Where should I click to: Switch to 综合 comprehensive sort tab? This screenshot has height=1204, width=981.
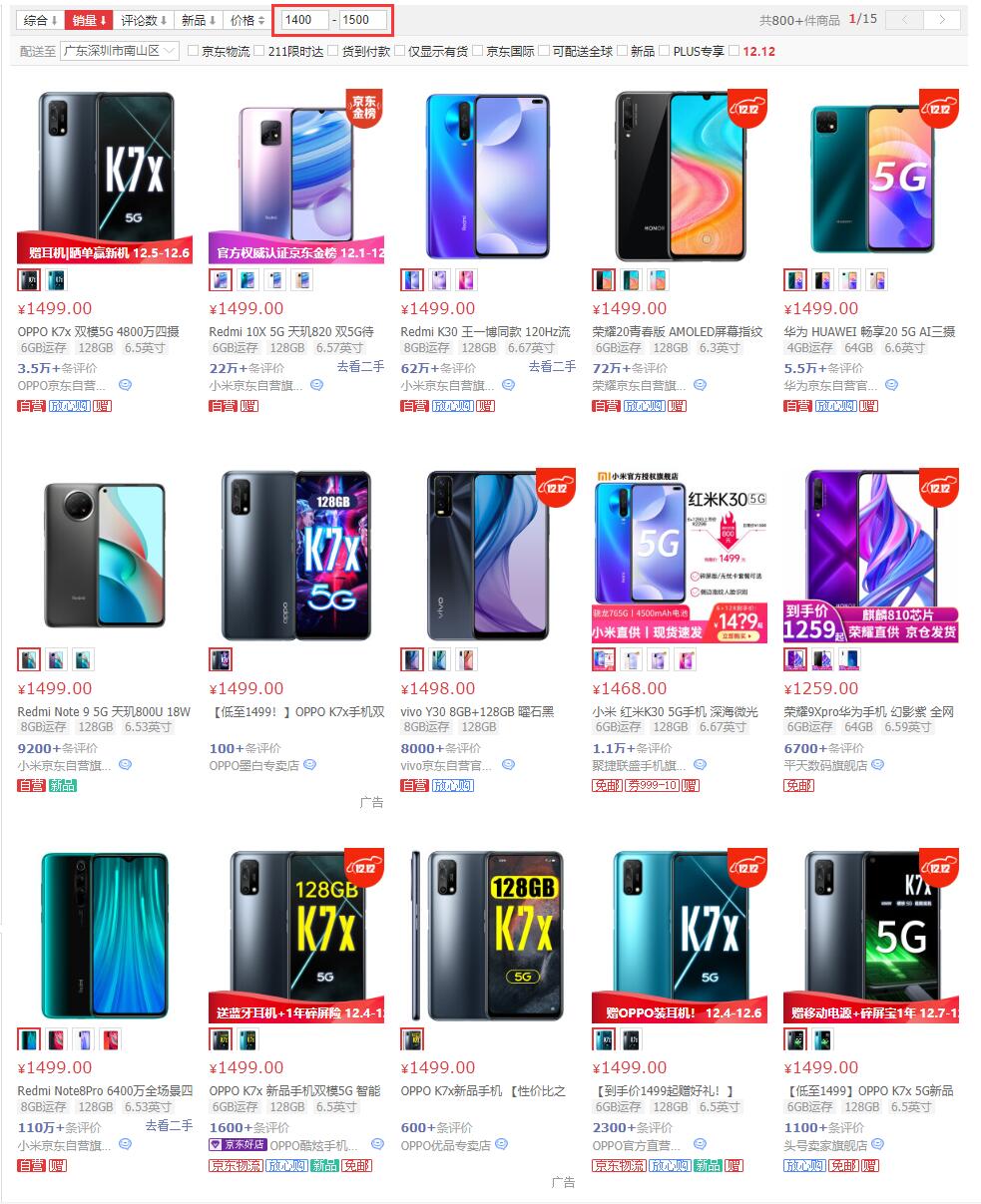point(41,20)
